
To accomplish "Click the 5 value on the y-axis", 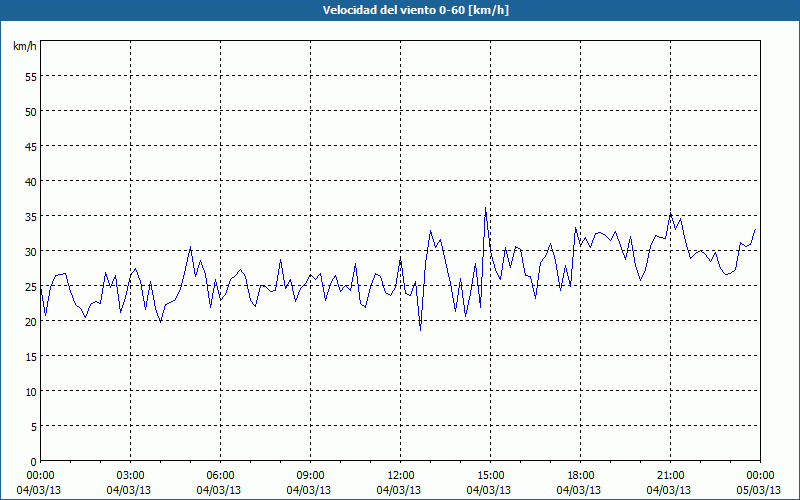I will click(34, 427).
